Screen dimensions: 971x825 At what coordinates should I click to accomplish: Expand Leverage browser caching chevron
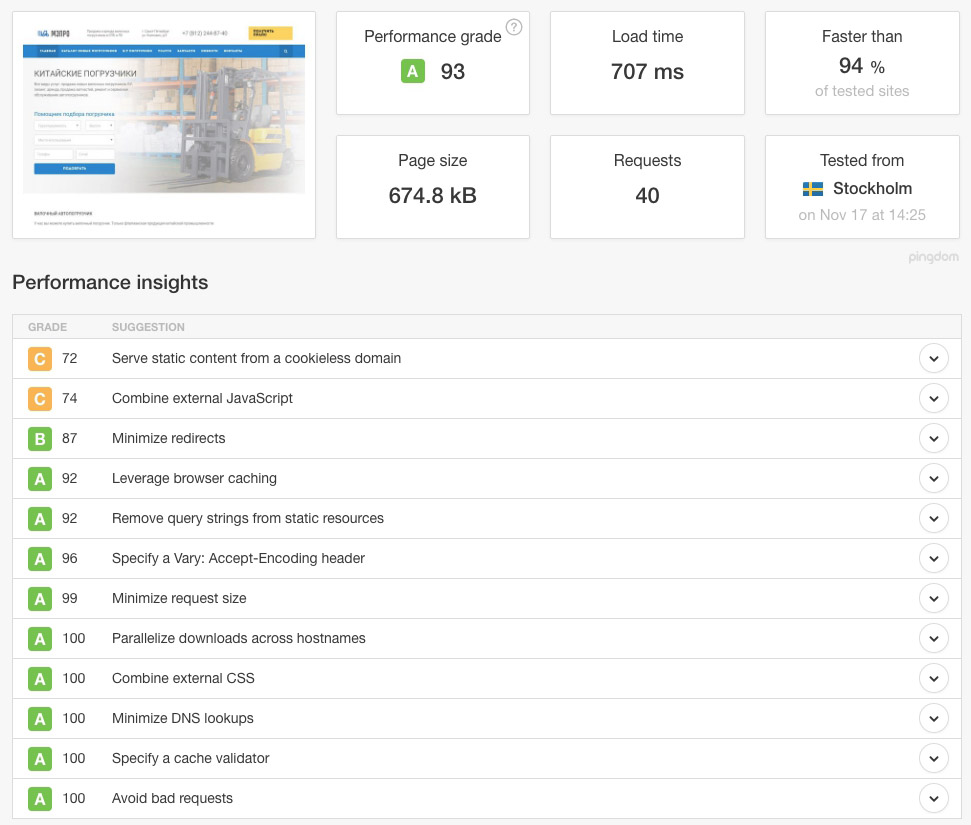pos(934,479)
